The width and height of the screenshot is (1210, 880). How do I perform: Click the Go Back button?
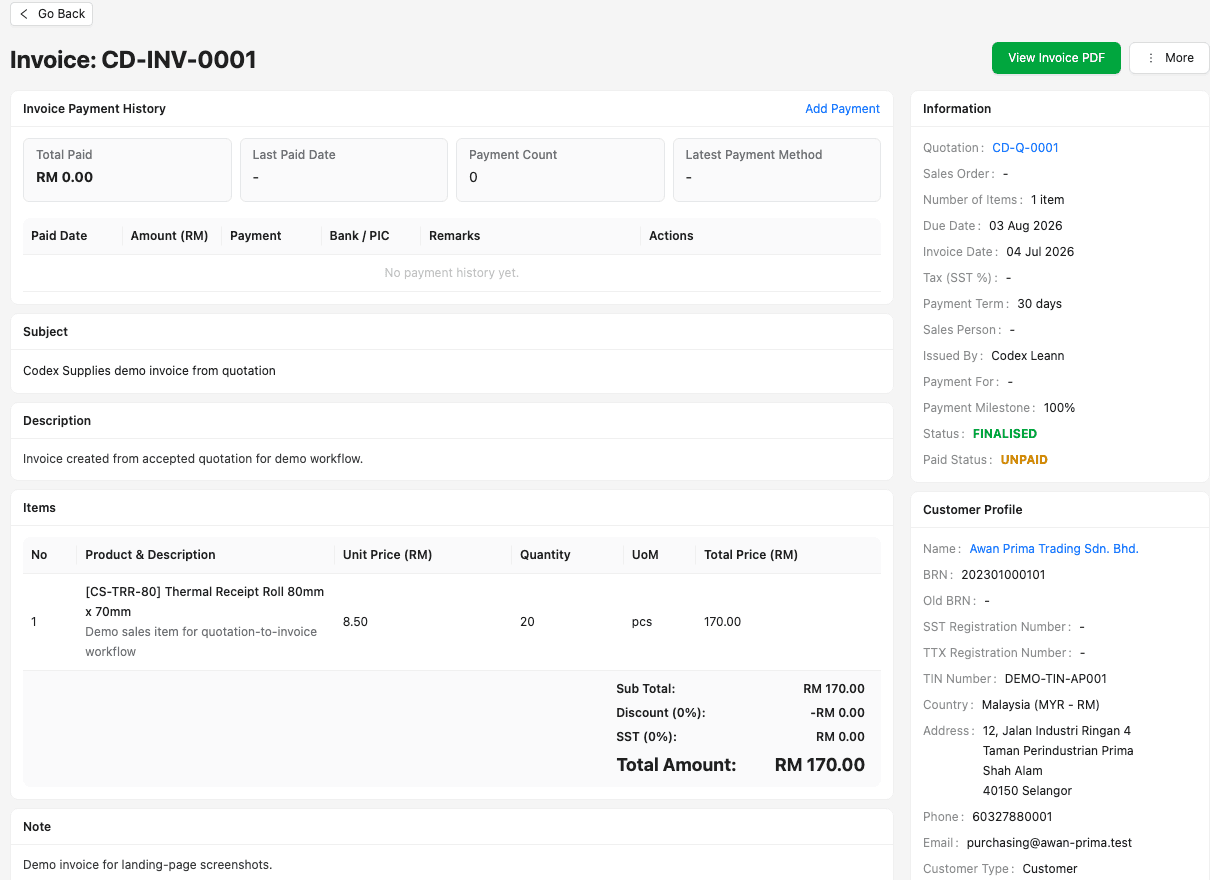(x=51, y=14)
